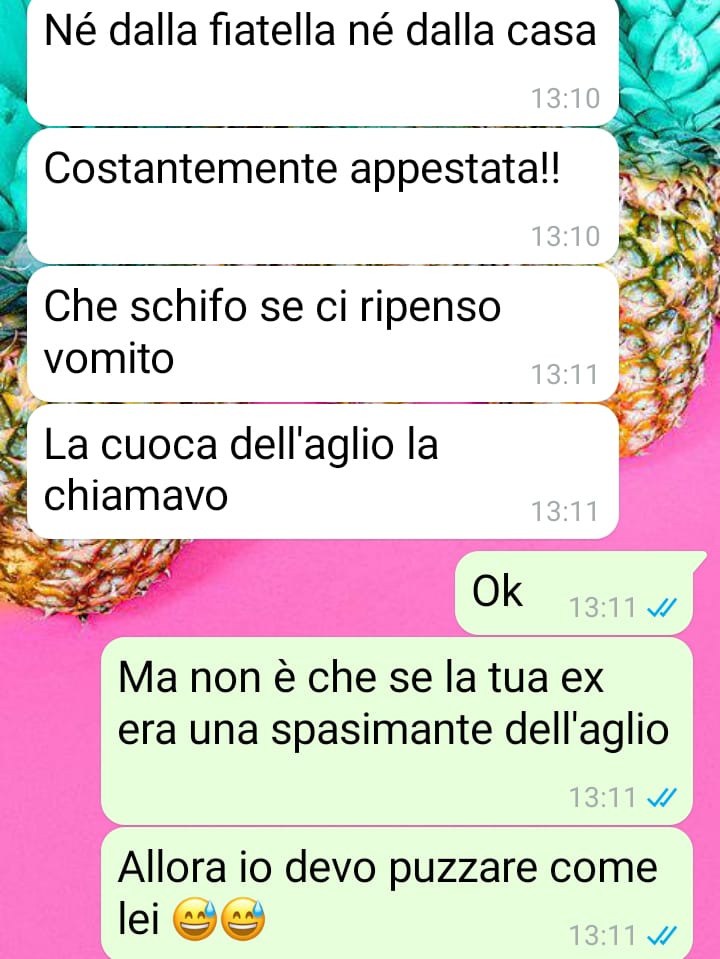Click the 13:11 timestamp beside 'vomito'
720x959 pixels.
tap(564, 375)
